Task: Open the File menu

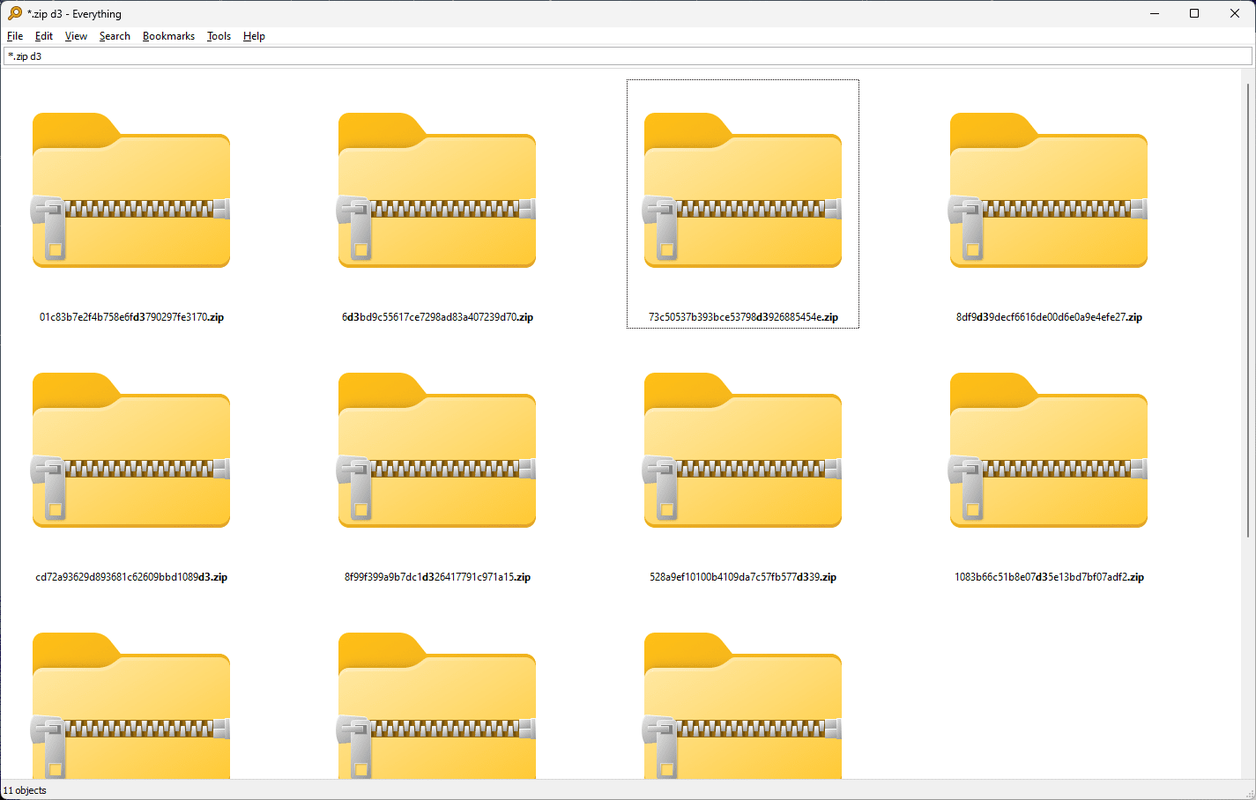Action: tap(15, 36)
